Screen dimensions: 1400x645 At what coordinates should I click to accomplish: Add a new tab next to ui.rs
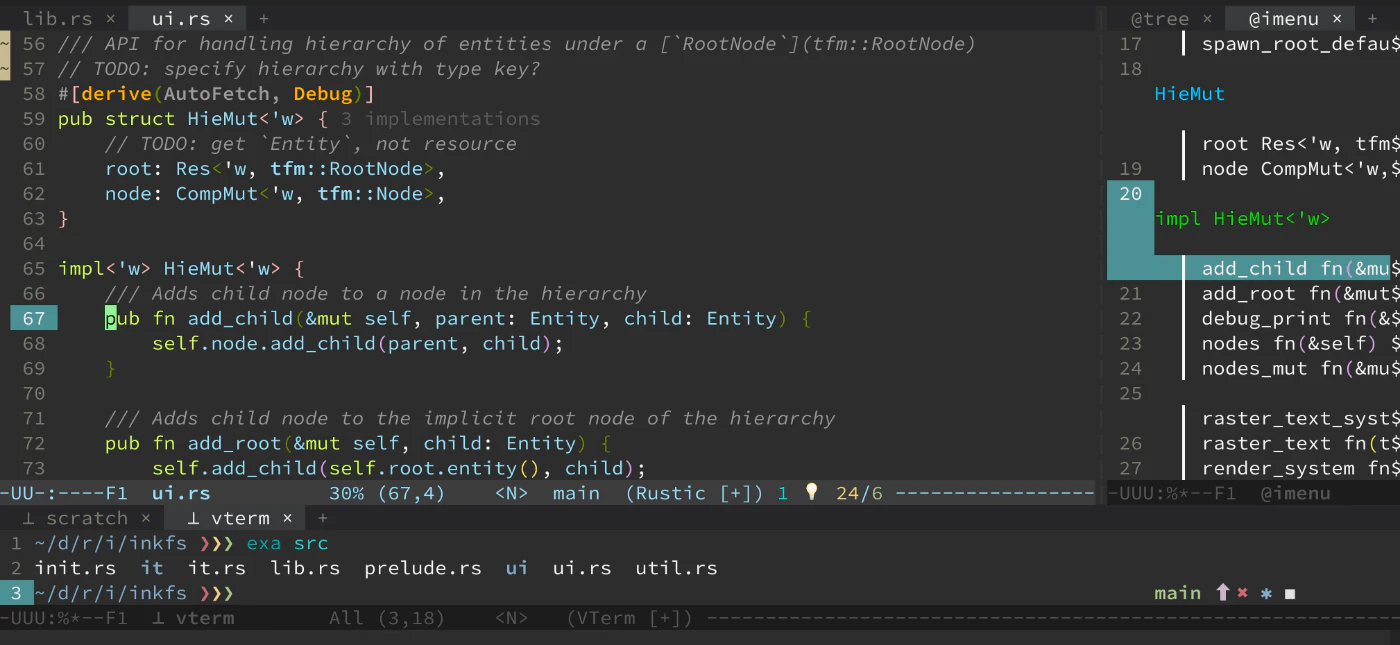tap(264, 18)
